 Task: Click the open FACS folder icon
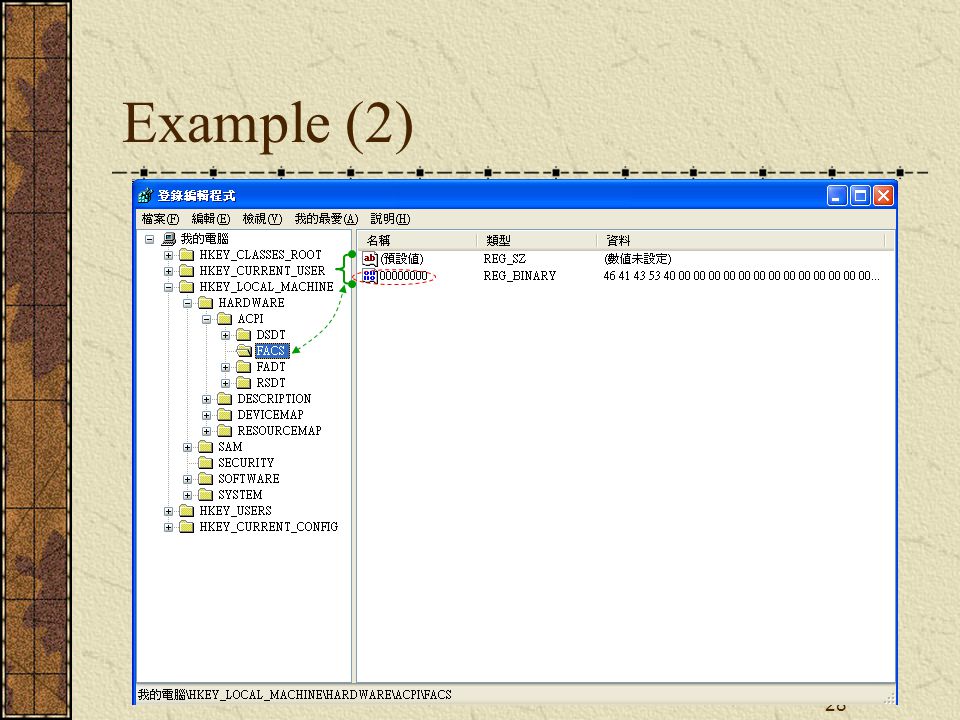click(x=244, y=350)
